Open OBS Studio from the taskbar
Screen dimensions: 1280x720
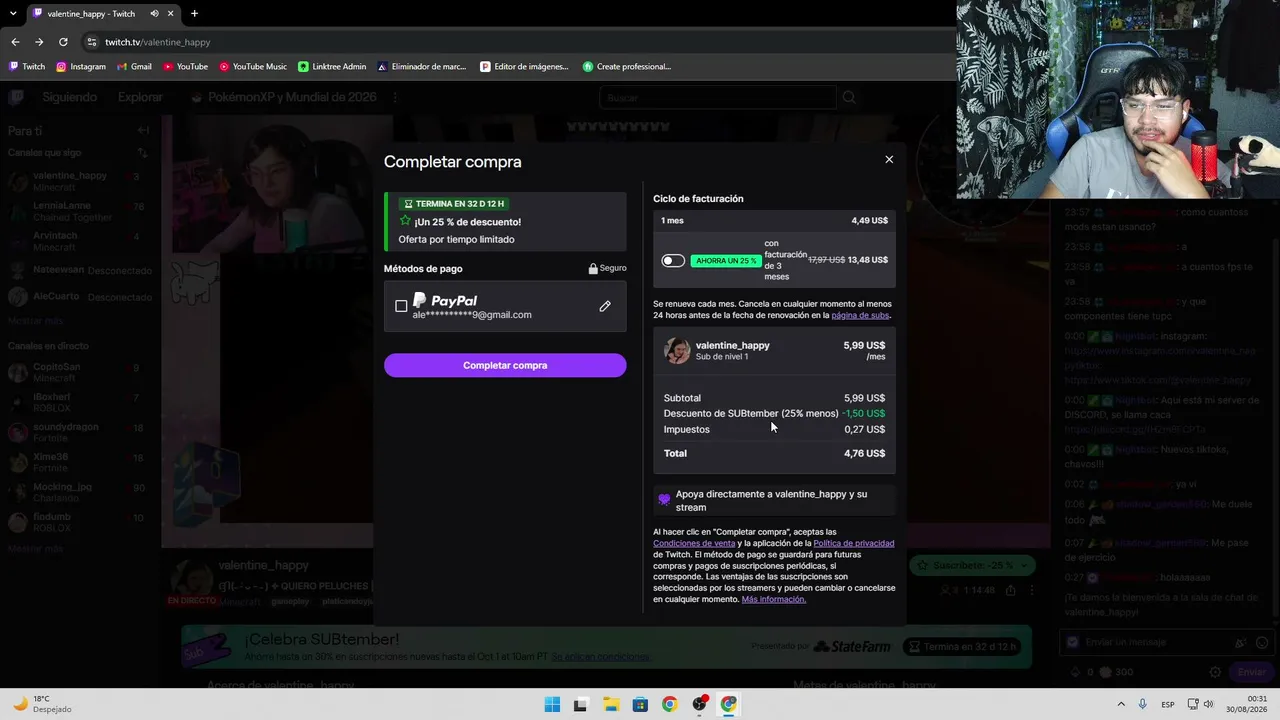tap(699, 704)
